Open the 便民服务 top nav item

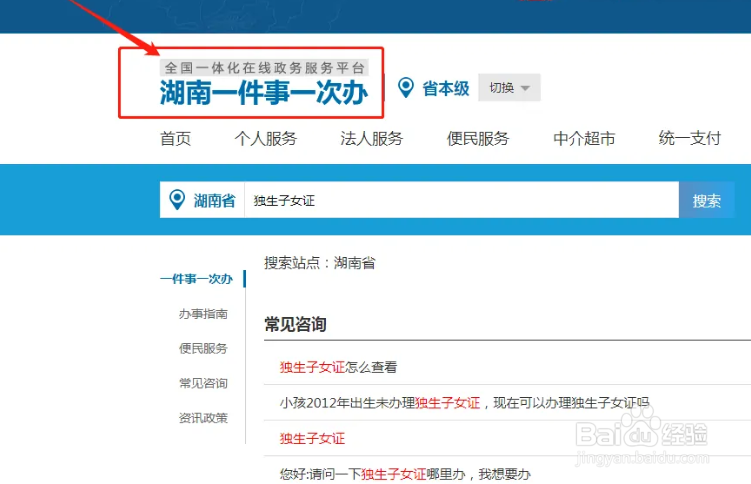[478, 139]
